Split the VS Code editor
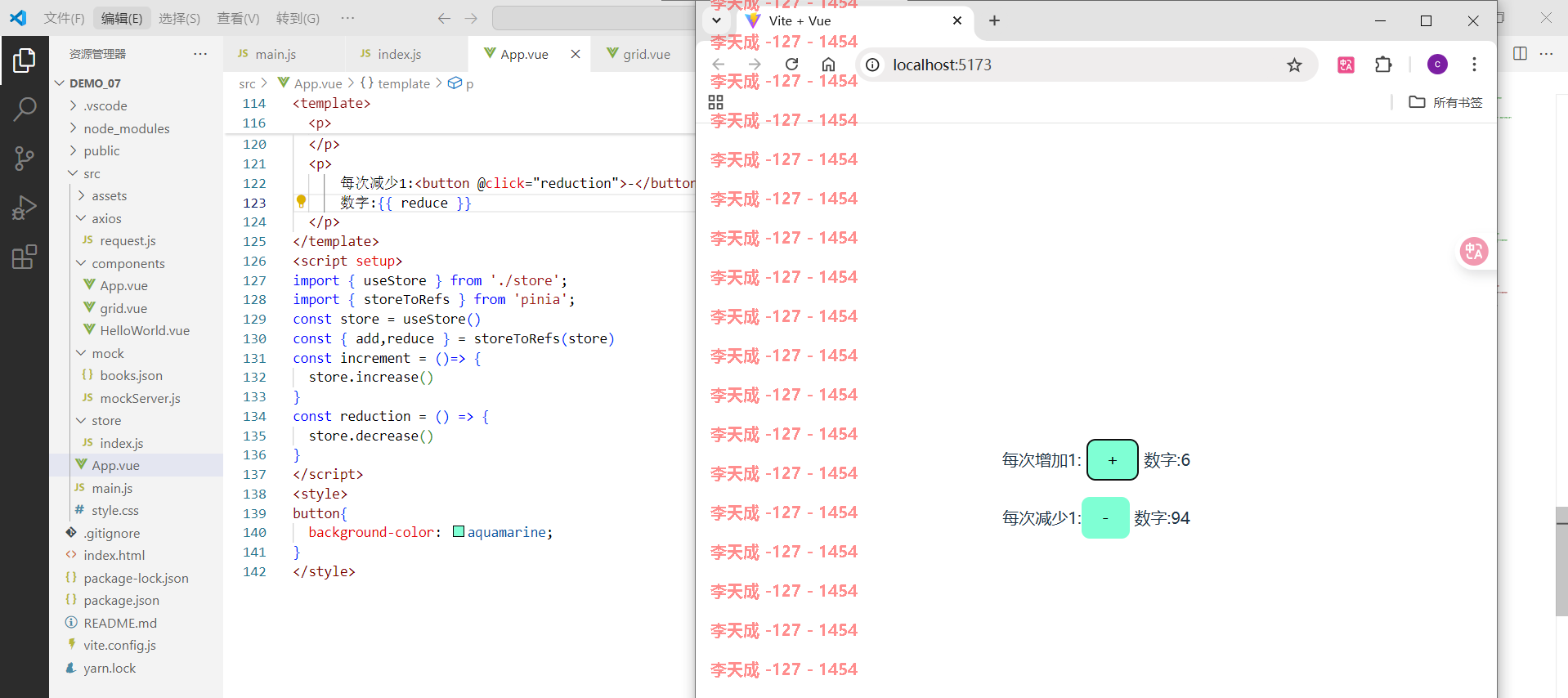The width and height of the screenshot is (1568, 698). [x=1520, y=53]
